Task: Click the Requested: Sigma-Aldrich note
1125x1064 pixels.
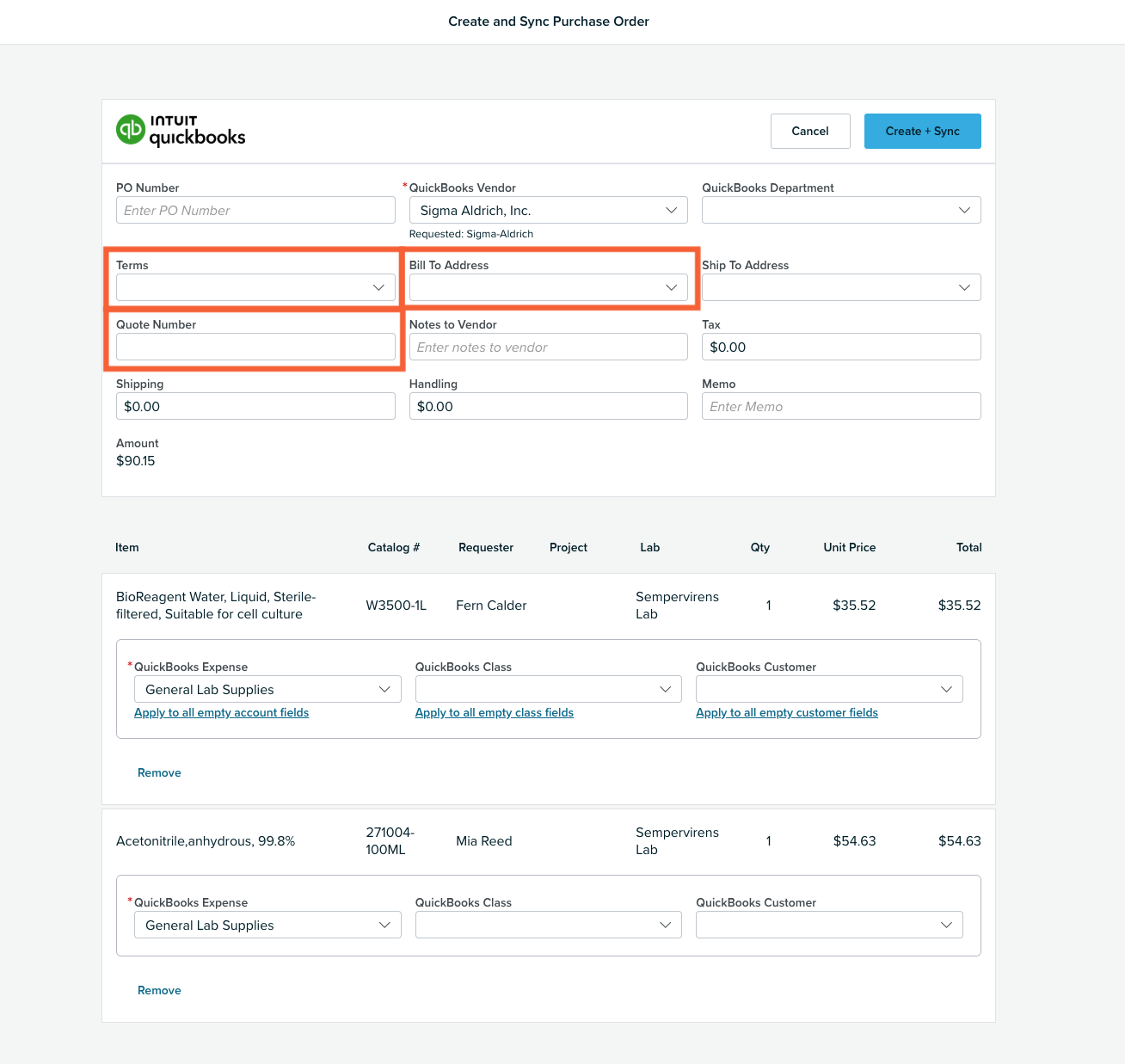Action: coord(471,234)
